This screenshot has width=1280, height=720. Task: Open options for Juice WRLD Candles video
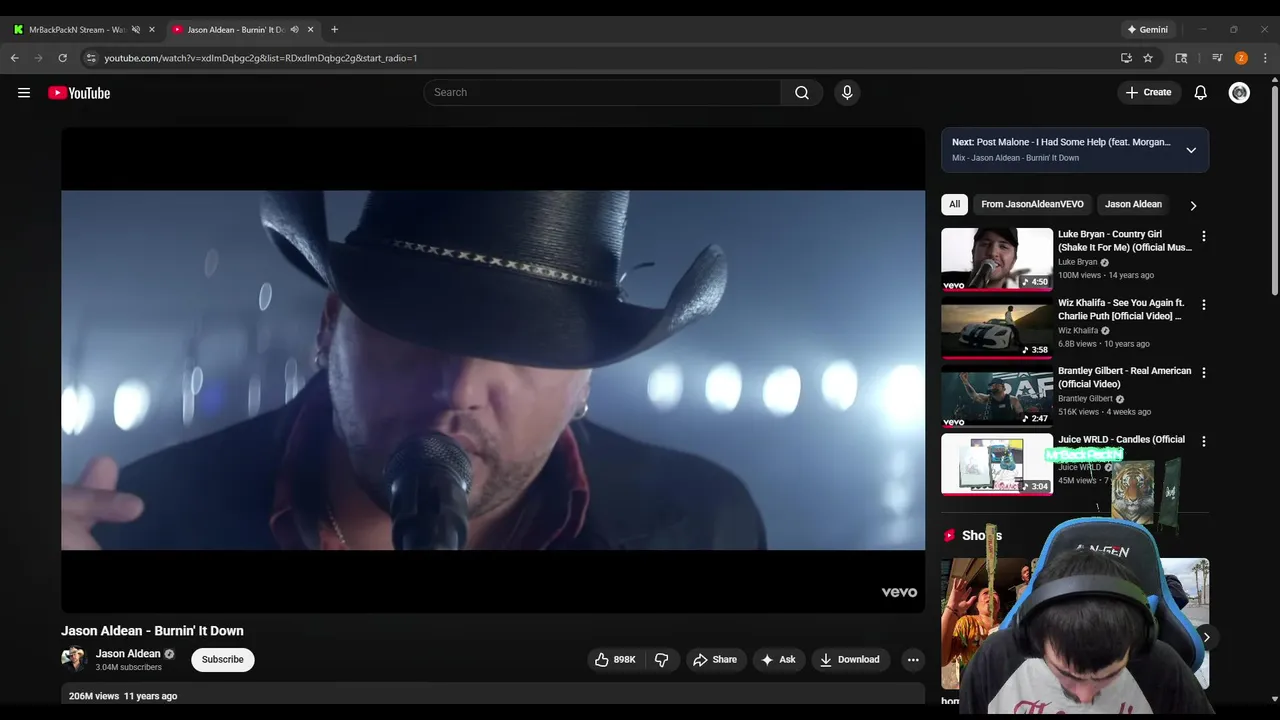click(1204, 441)
